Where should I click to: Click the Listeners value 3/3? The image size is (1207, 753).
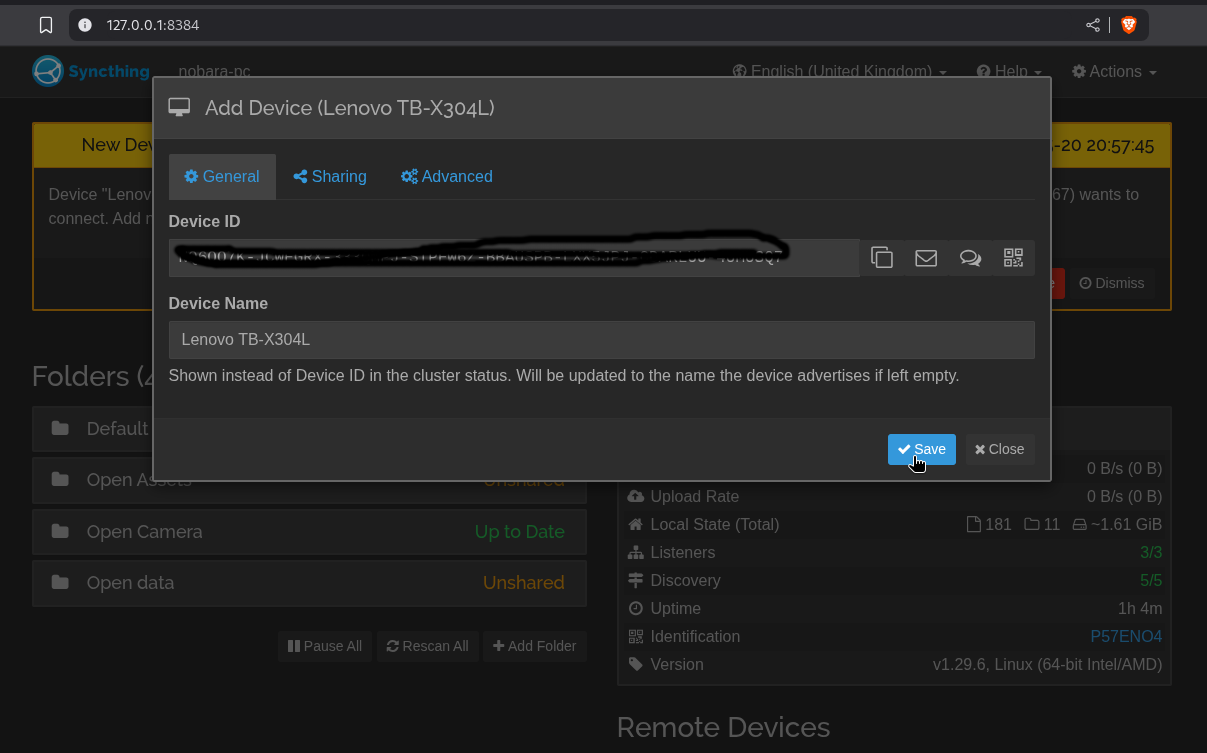(1151, 552)
